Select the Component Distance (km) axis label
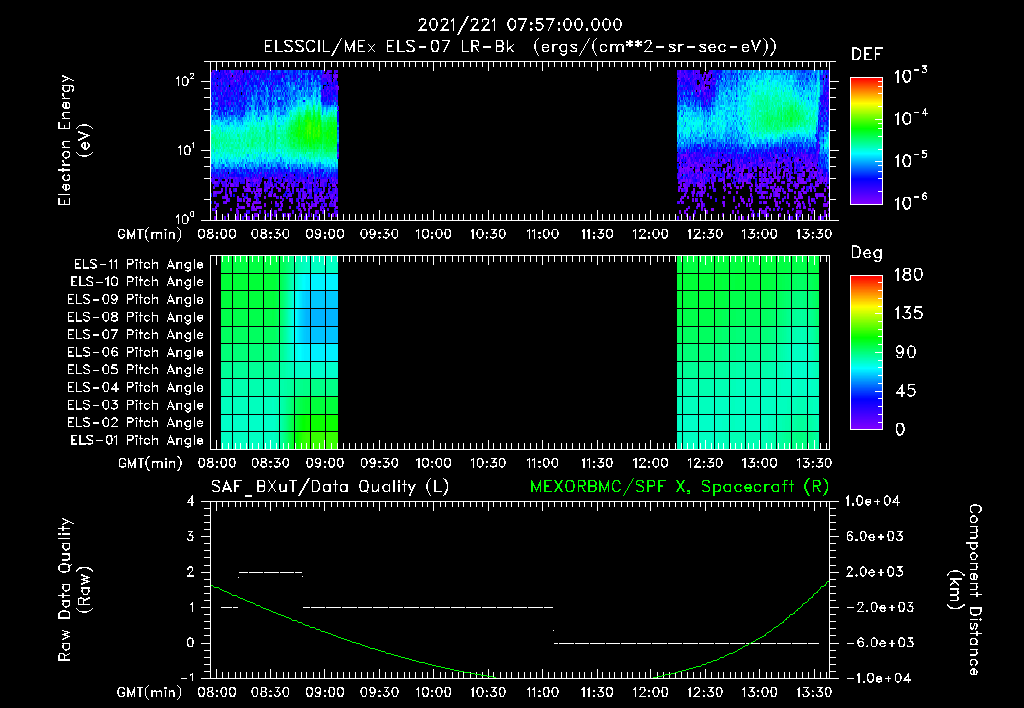This screenshot has height=708, width=1024. click(x=965, y=590)
